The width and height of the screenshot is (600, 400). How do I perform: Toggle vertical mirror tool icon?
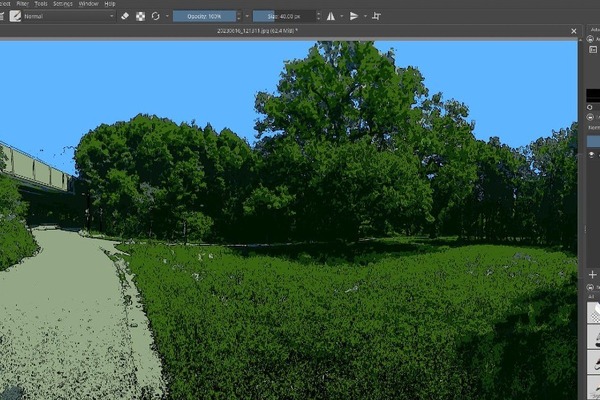click(x=354, y=16)
